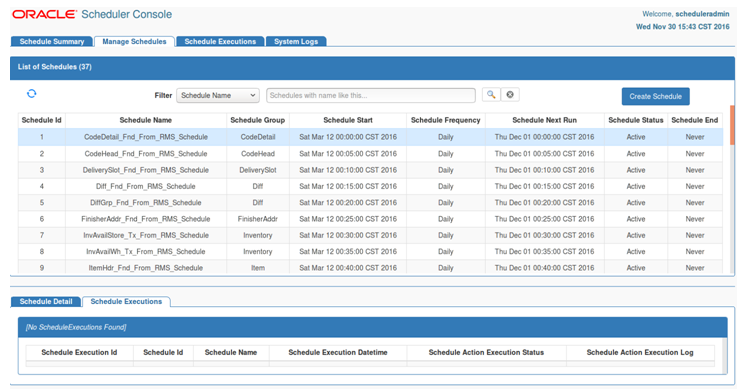Select the lower Schedule Executions tab

point(126,301)
